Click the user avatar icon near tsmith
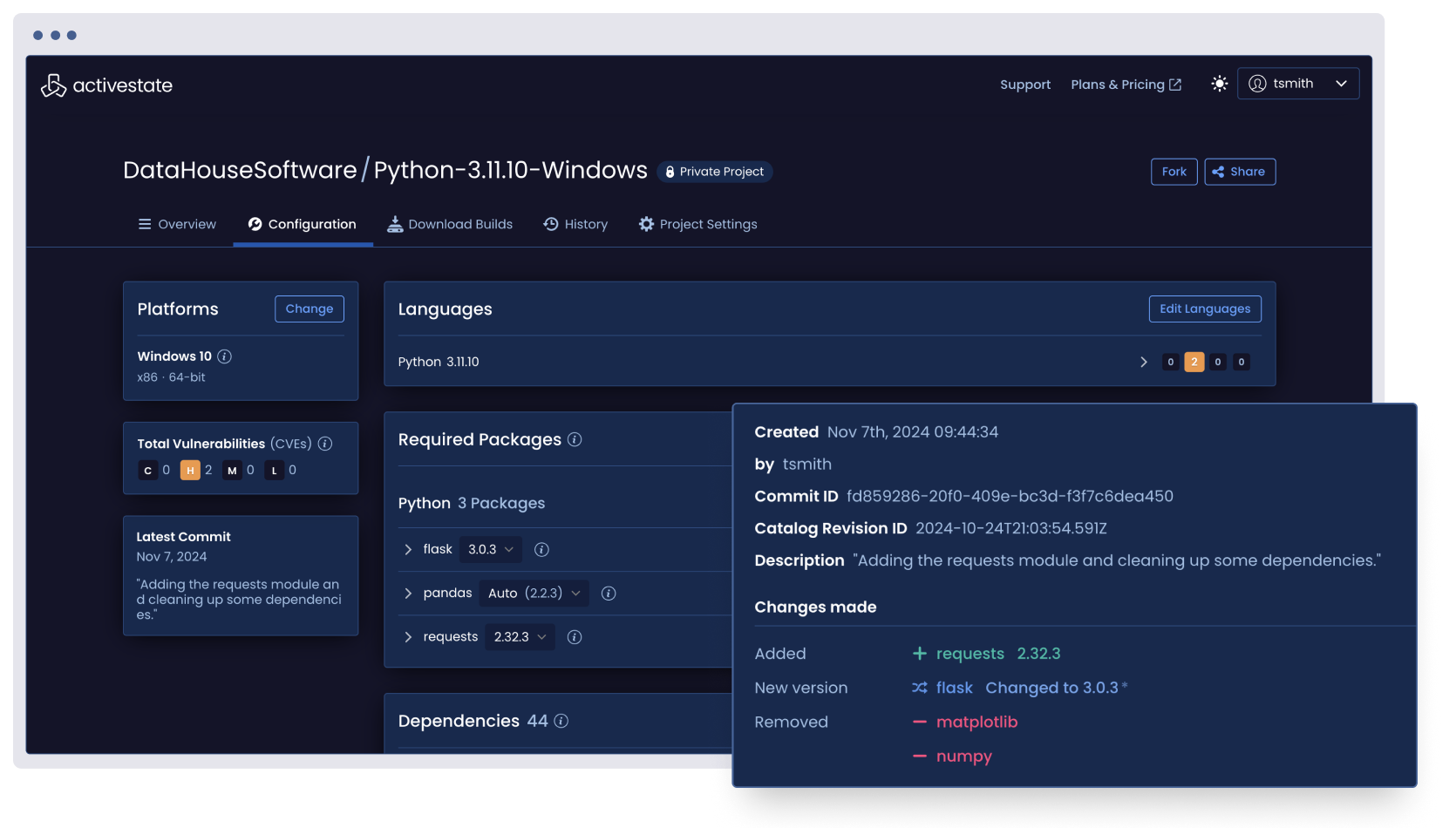The width and height of the screenshot is (1456, 828). tap(1257, 83)
